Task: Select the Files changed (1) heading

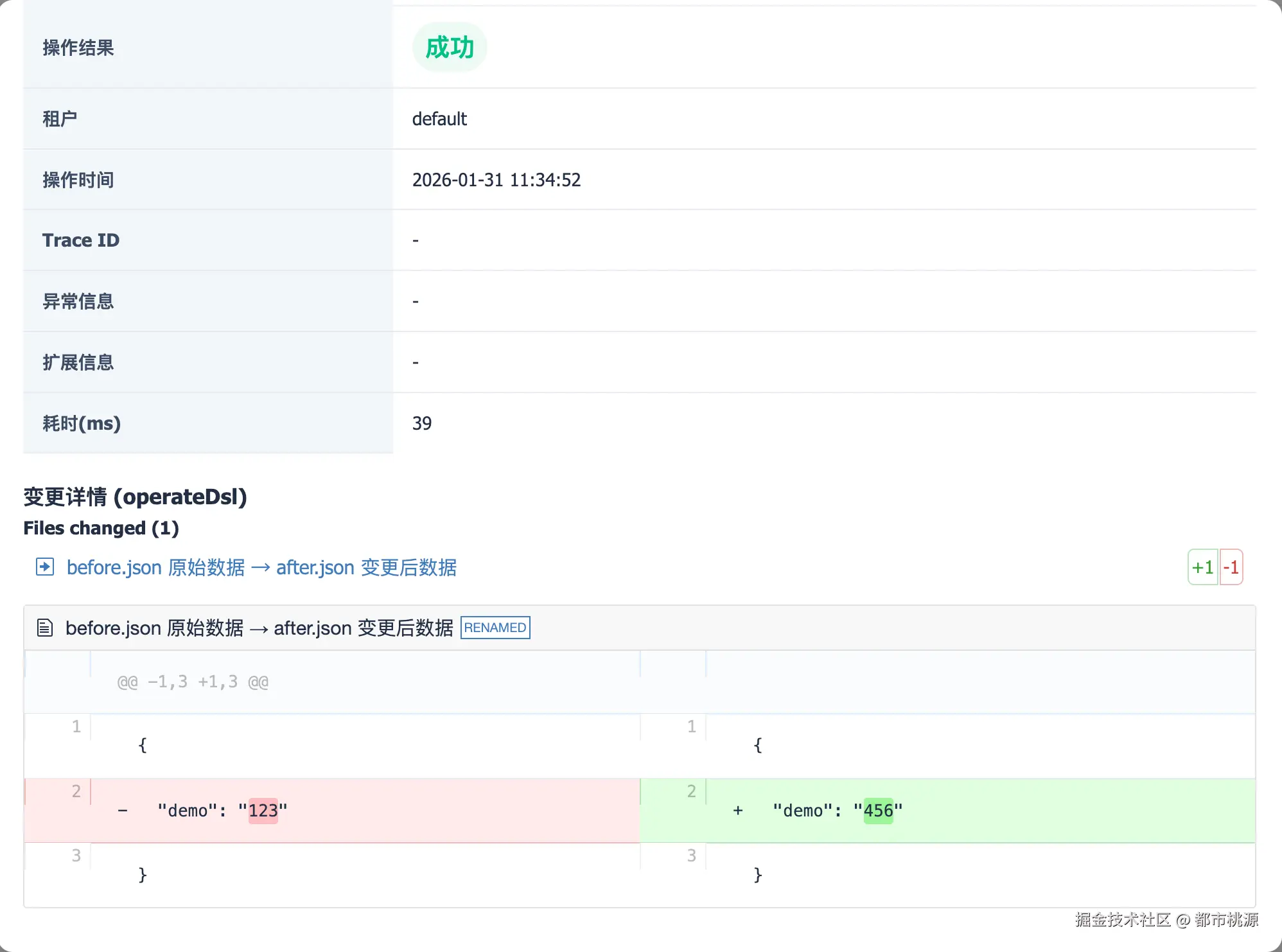Action: pos(101,528)
